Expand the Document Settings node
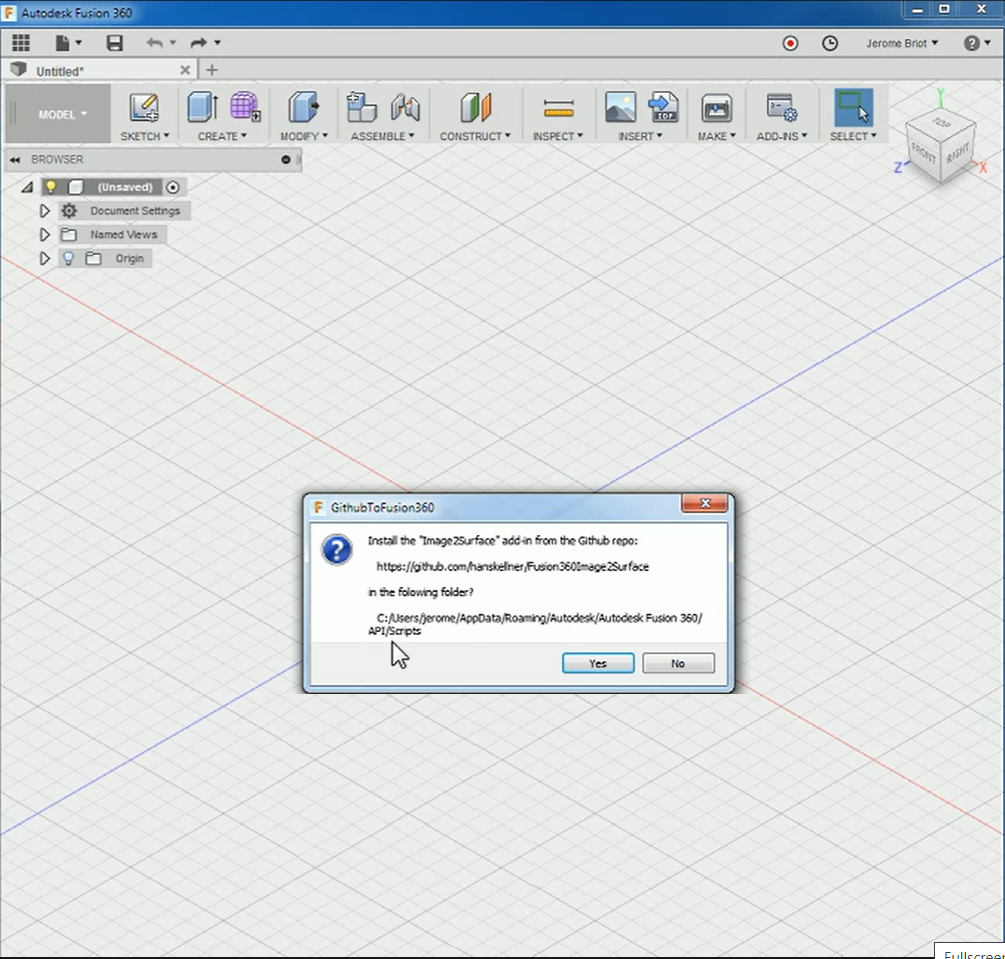 coord(44,211)
